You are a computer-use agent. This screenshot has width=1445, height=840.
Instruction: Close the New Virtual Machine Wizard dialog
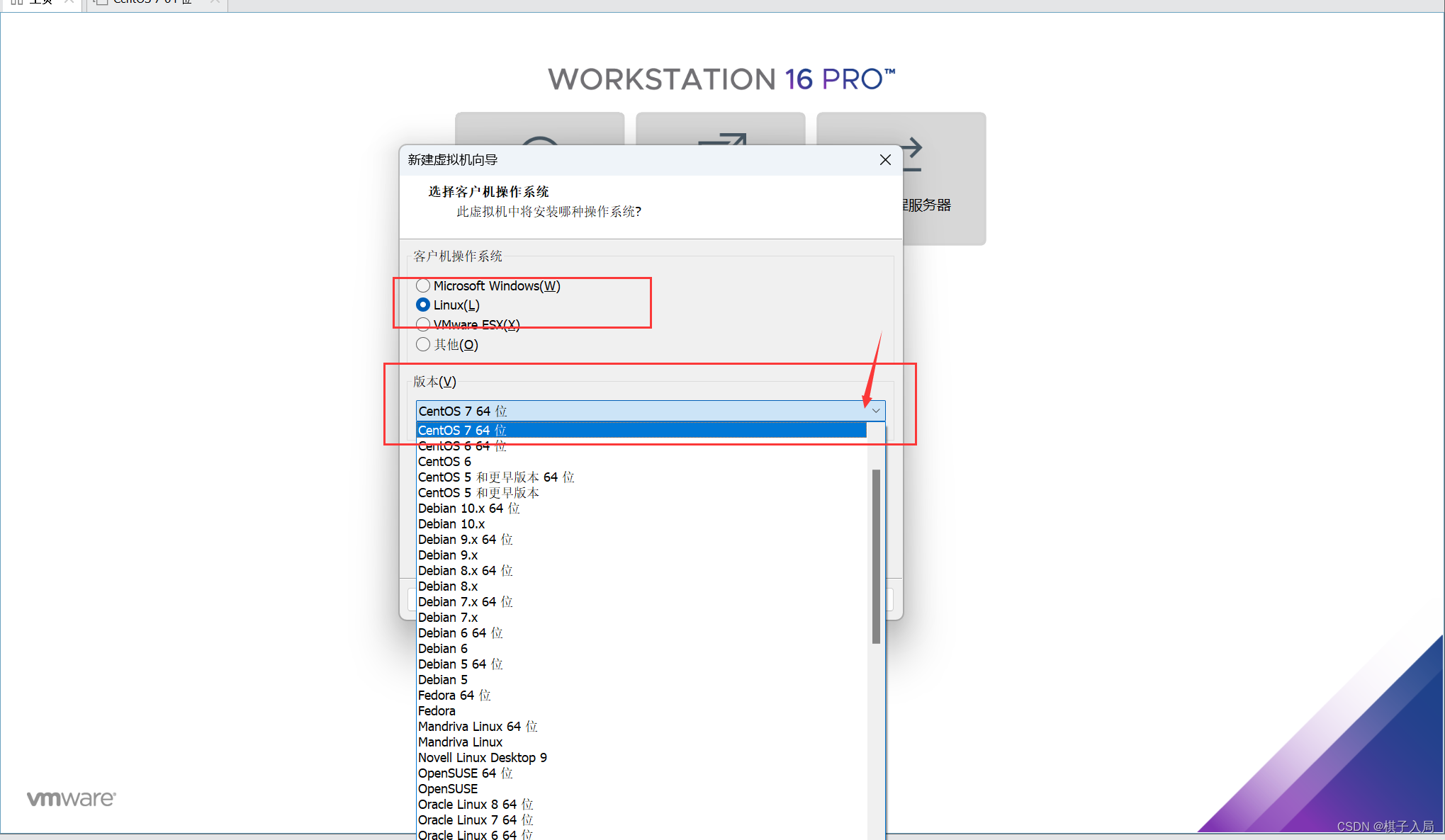[884, 160]
